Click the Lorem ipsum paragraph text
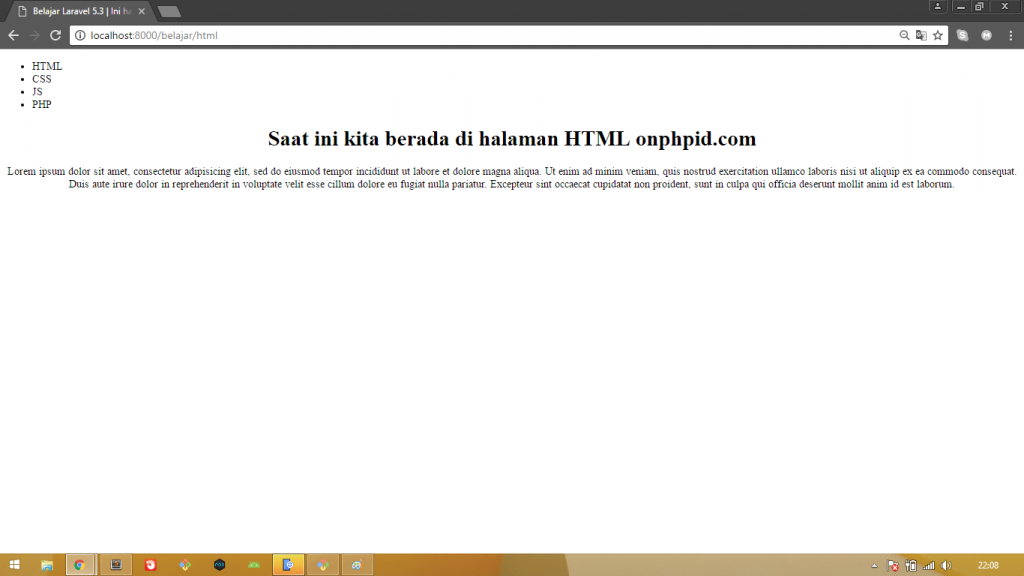This screenshot has height=576, width=1024. [512, 178]
